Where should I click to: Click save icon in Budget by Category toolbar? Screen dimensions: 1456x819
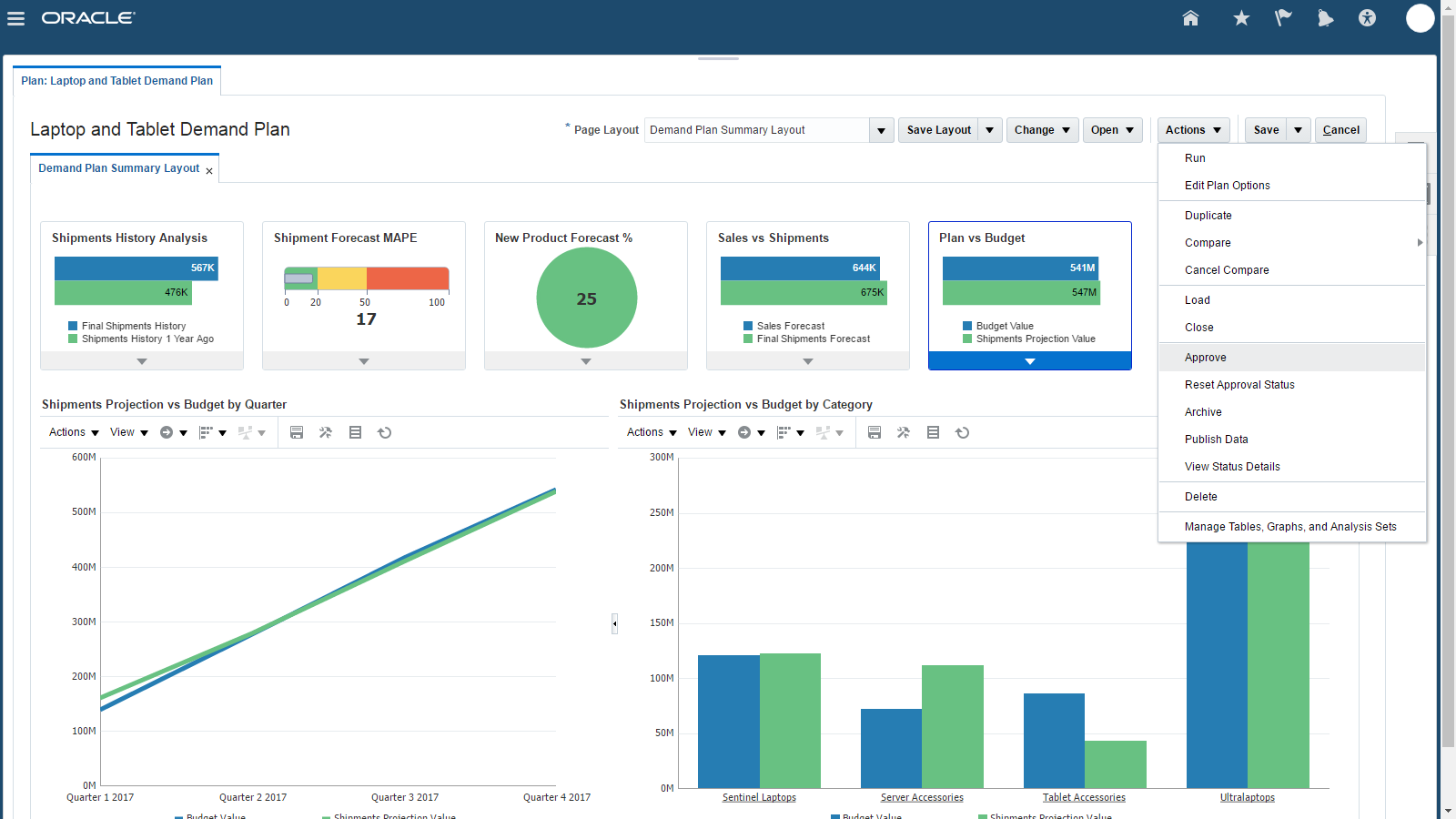click(875, 432)
